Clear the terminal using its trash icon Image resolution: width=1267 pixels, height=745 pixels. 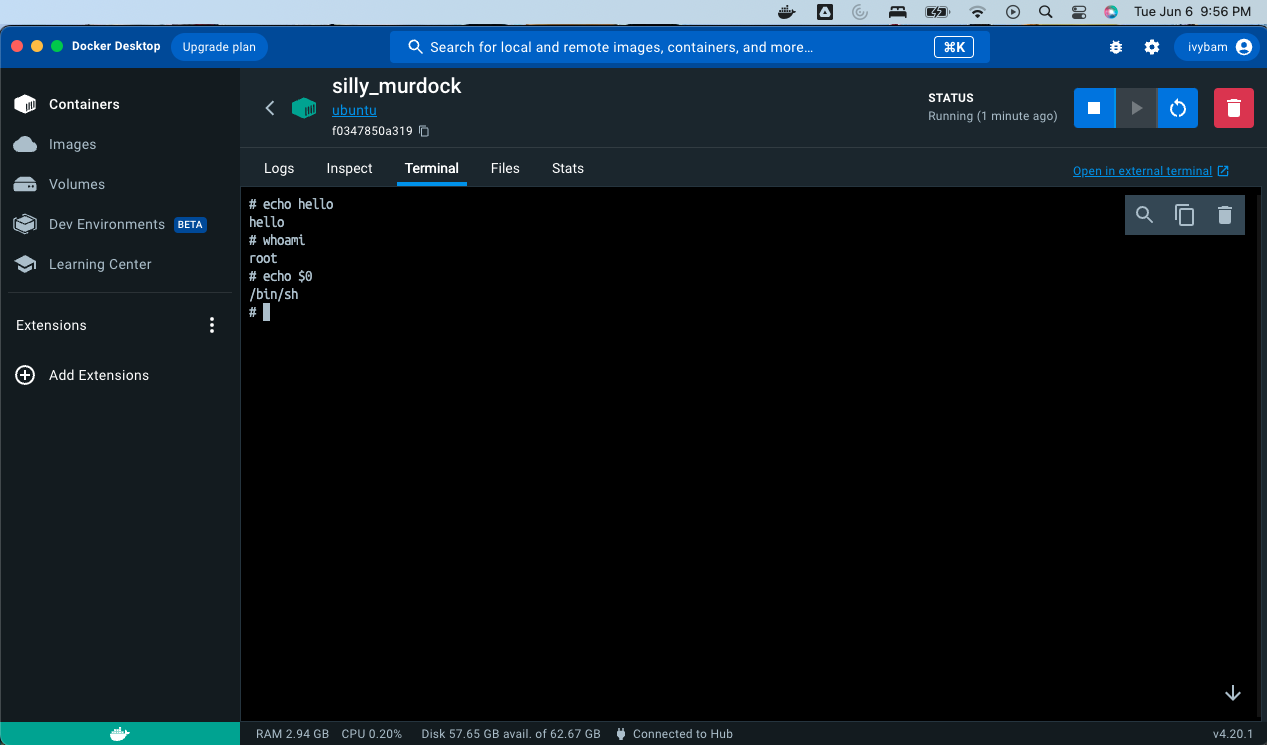(x=1225, y=215)
